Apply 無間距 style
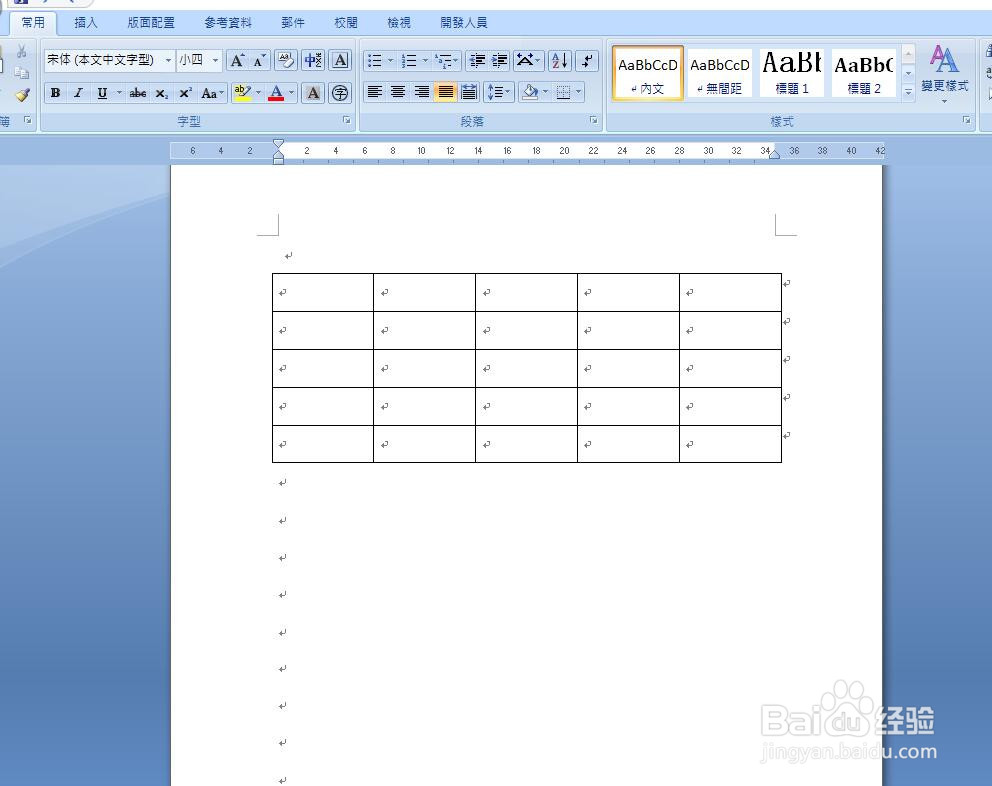 (720, 73)
